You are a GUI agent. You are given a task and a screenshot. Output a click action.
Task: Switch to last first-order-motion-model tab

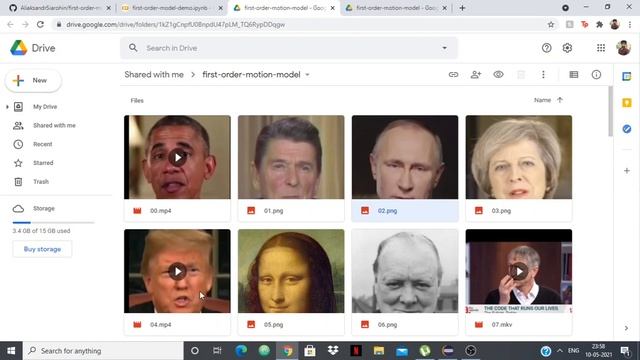[x=396, y=8]
